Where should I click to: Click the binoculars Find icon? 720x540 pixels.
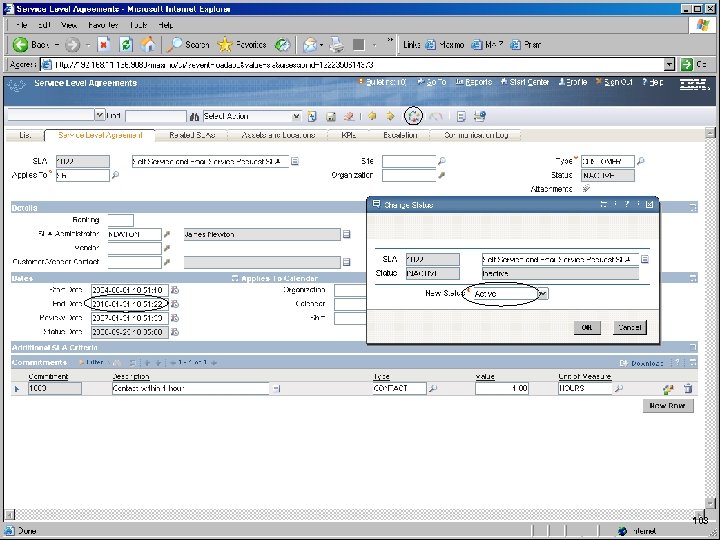click(x=194, y=117)
